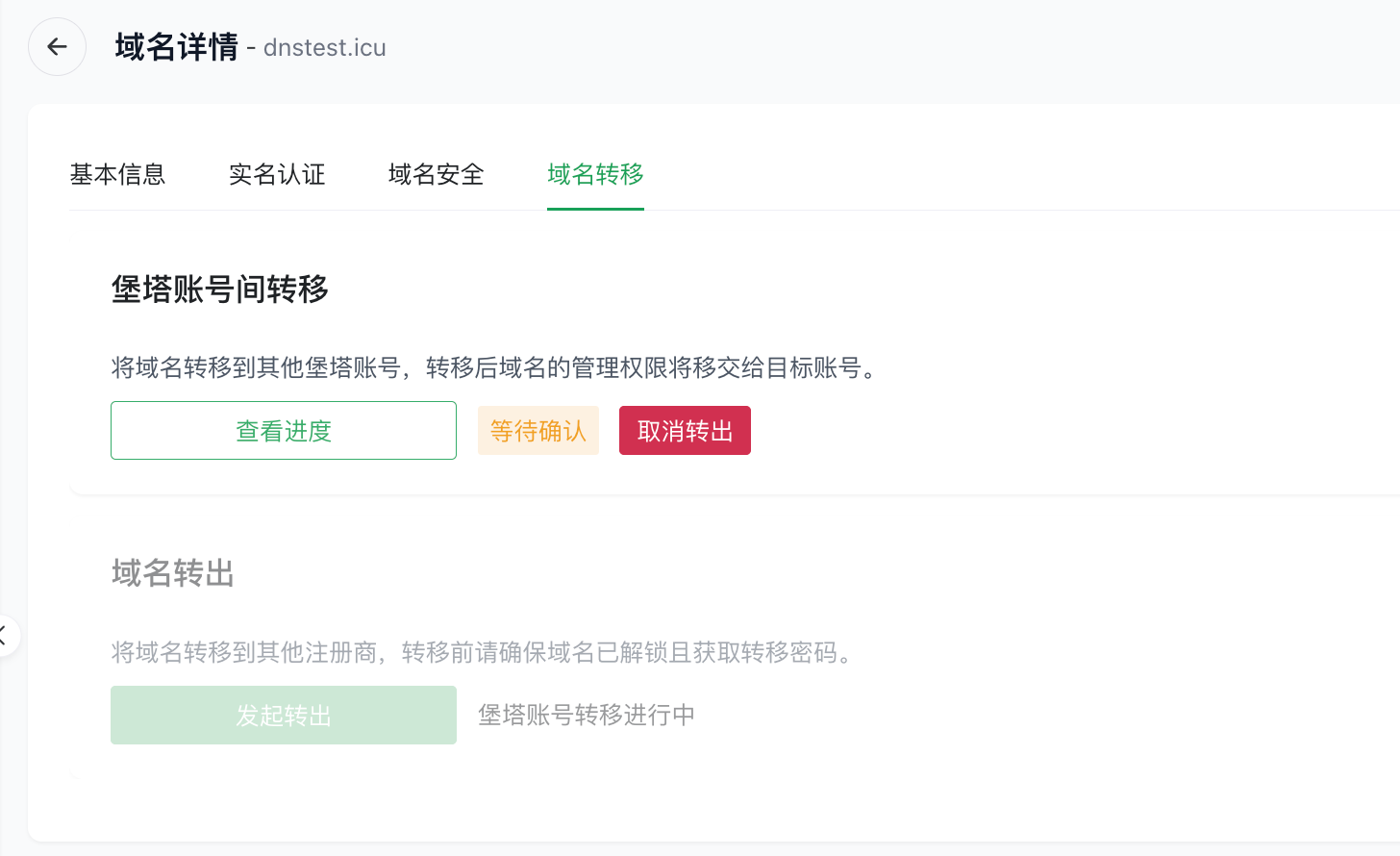Click the 堡塔账号转移进行中 status text
This screenshot has width=1400, height=856.
[587, 715]
